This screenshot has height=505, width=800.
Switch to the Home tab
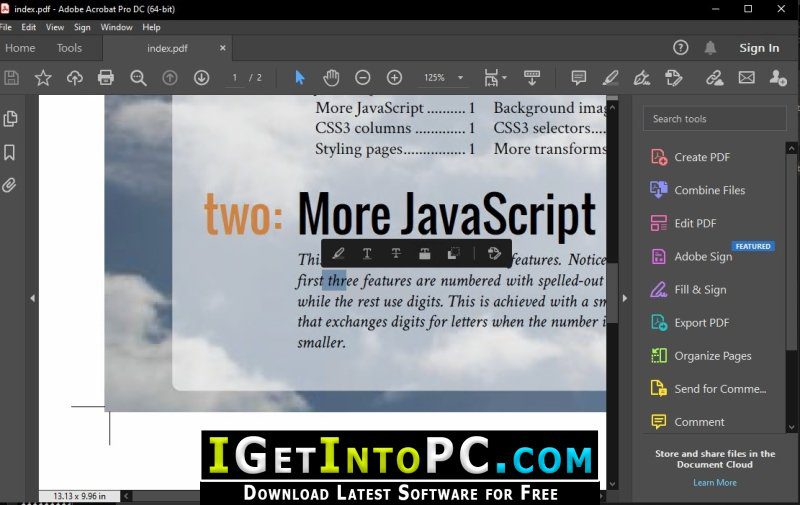pyautogui.click(x=20, y=48)
